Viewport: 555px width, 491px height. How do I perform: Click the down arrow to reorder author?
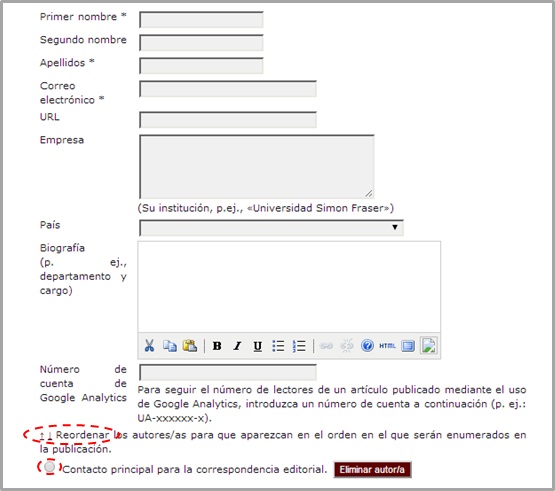click(x=50, y=436)
